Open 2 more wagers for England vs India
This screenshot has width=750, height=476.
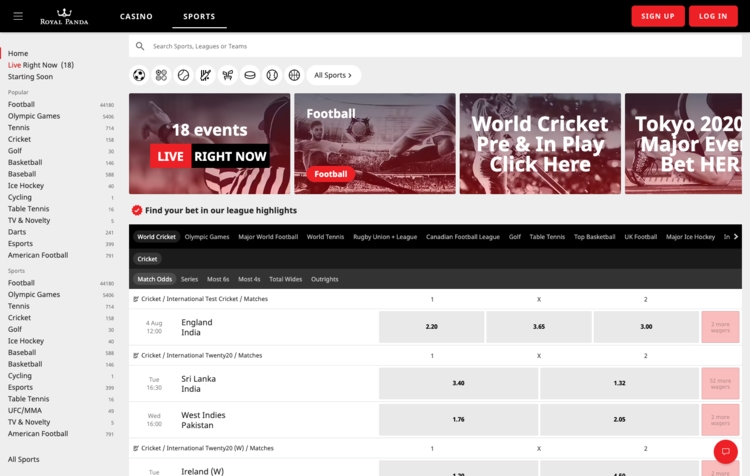pos(720,327)
